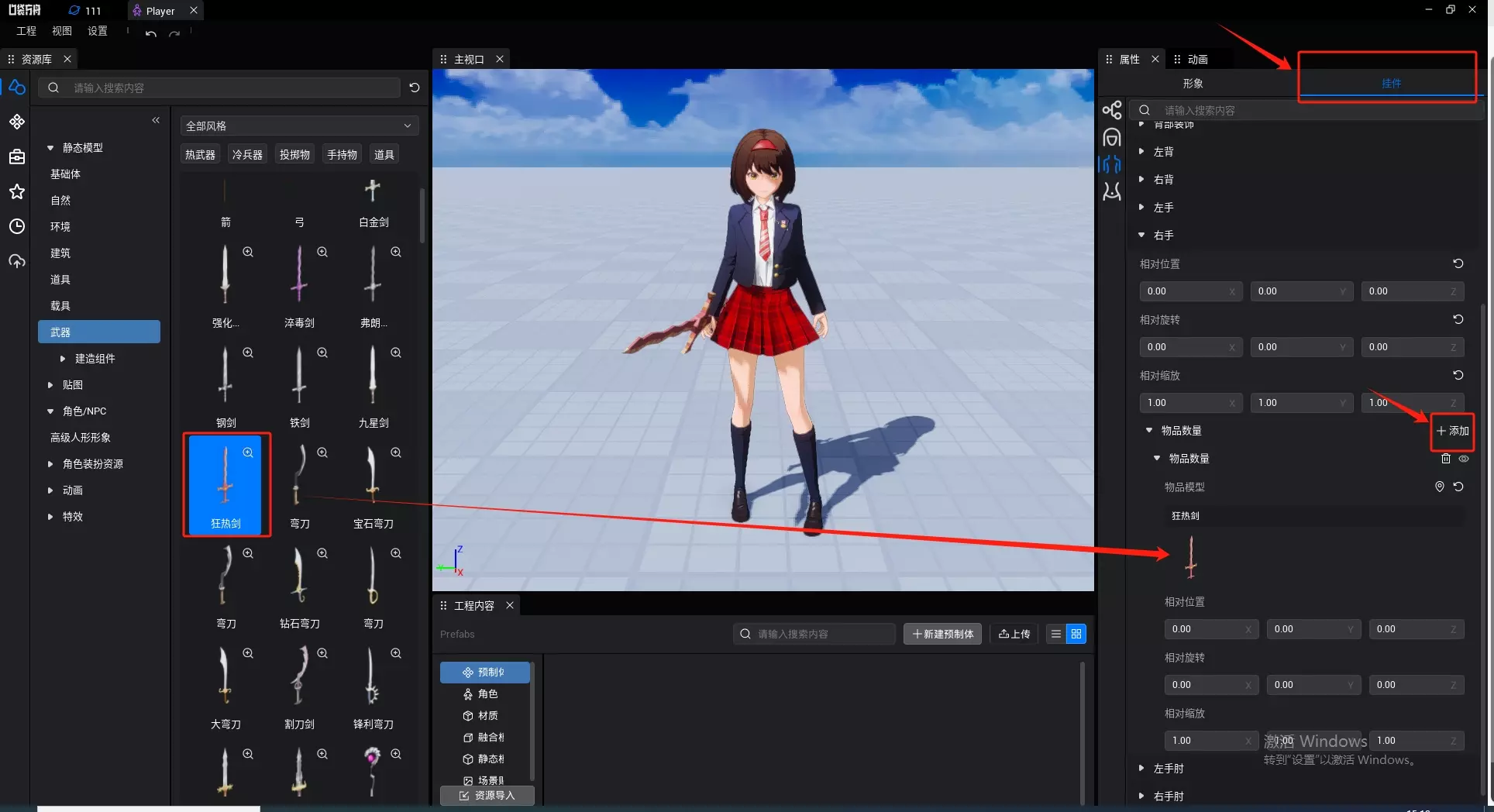
Task: Open the 设置 menu
Action: (98, 31)
